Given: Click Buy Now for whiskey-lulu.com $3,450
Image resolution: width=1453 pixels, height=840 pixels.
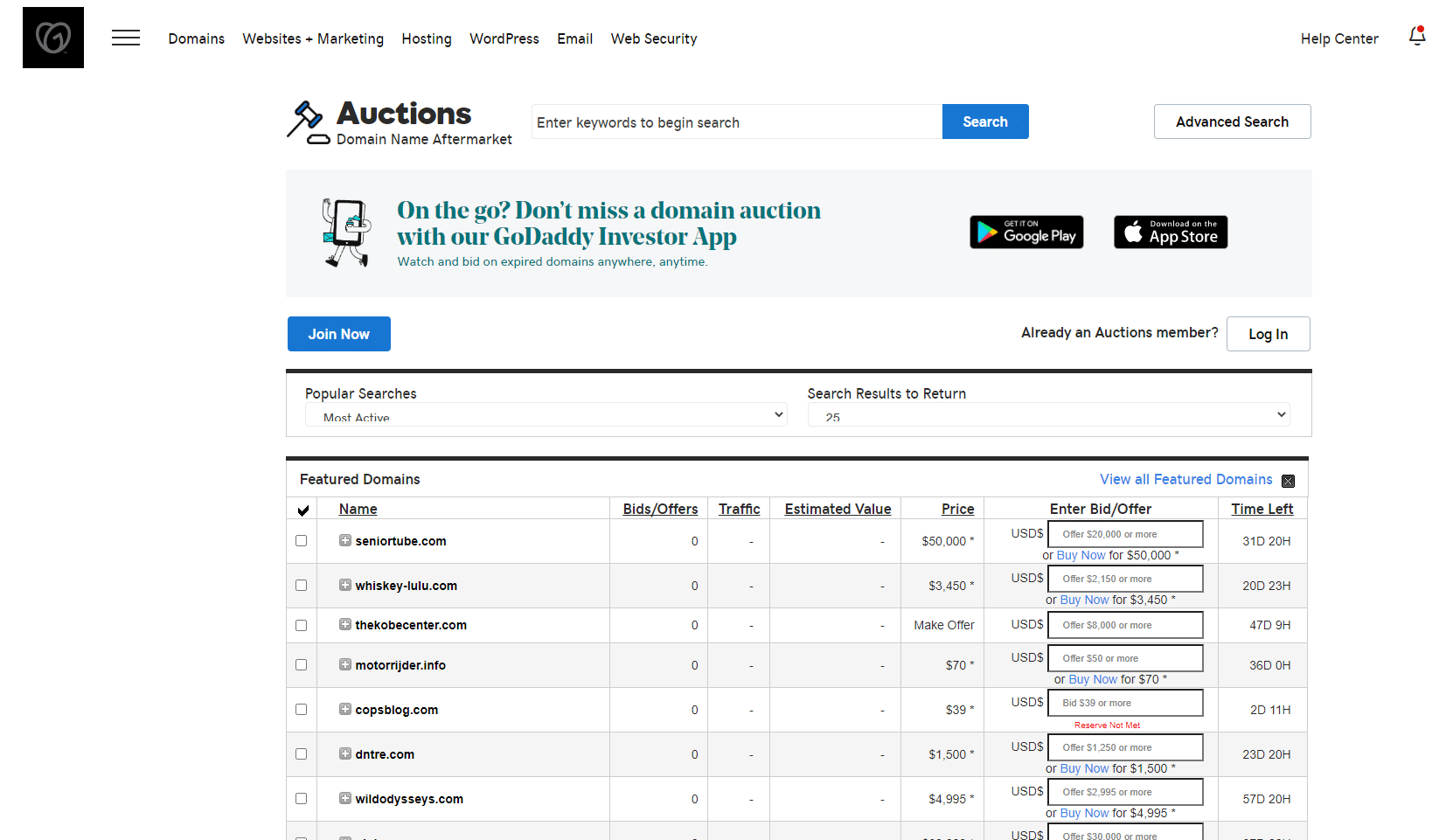Looking at the screenshot, I should click(x=1084, y=600).
